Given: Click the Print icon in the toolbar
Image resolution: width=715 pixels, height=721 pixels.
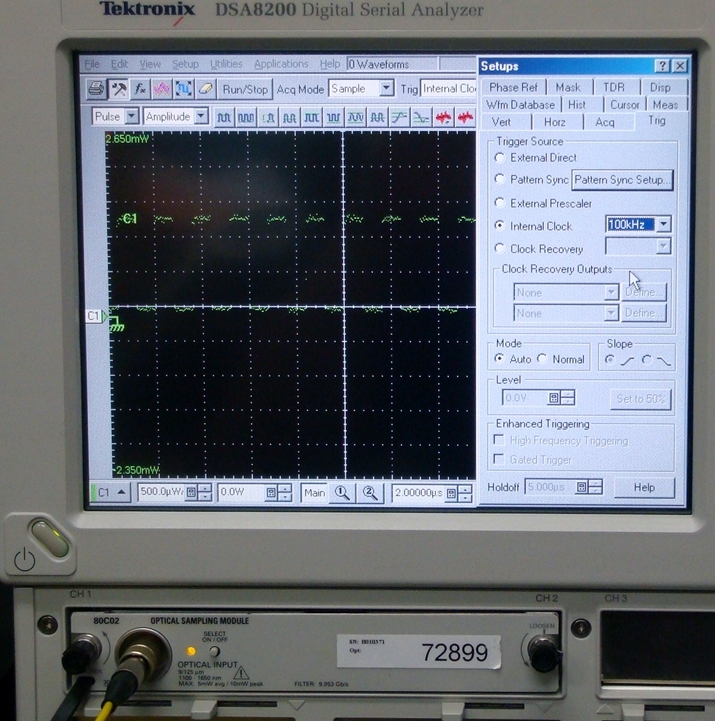Looking at the screenshot, I should [96, 89].
